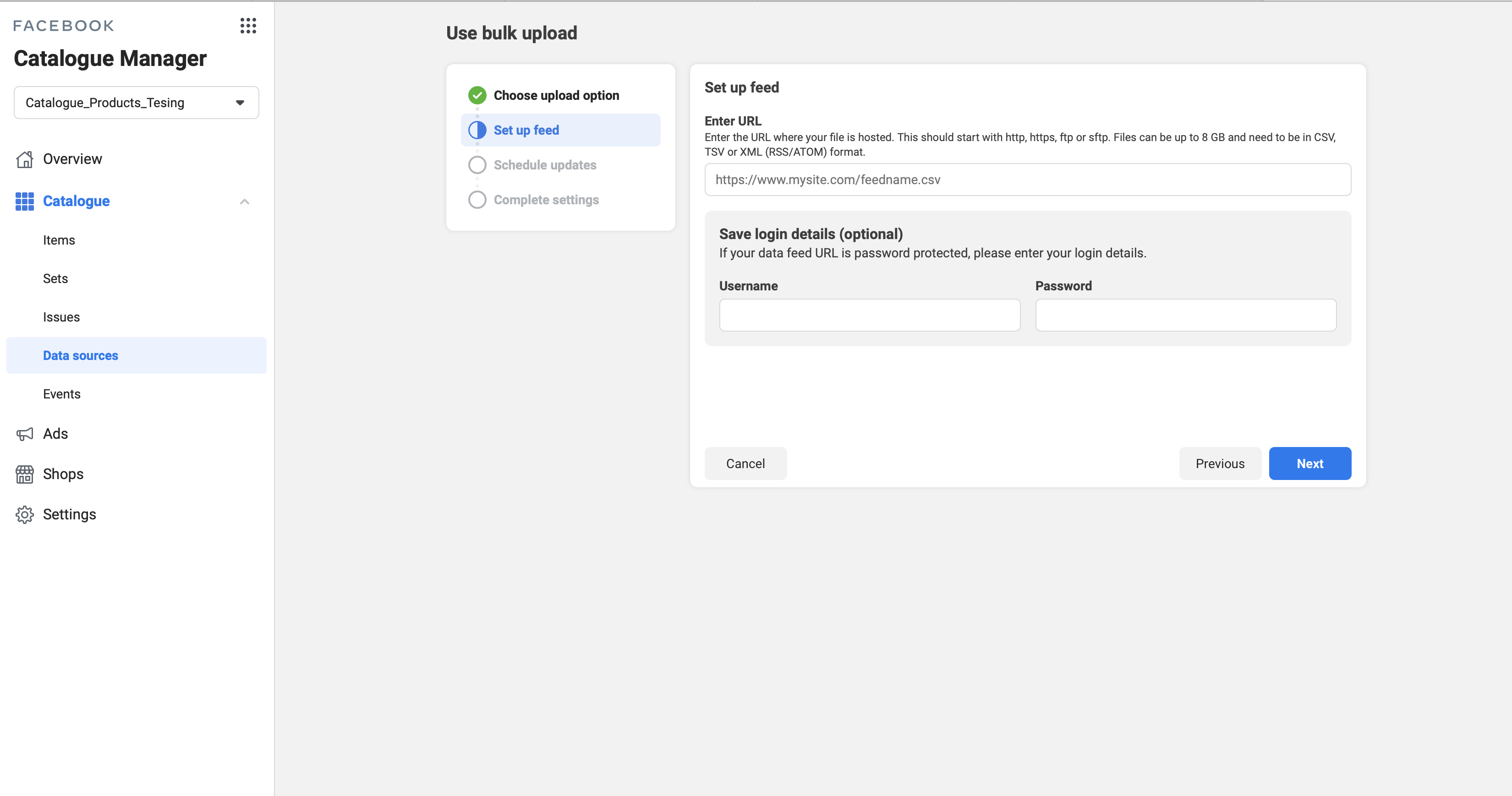
Task: Open Shops via the storefront icon
Action: (x=24, y=474)
